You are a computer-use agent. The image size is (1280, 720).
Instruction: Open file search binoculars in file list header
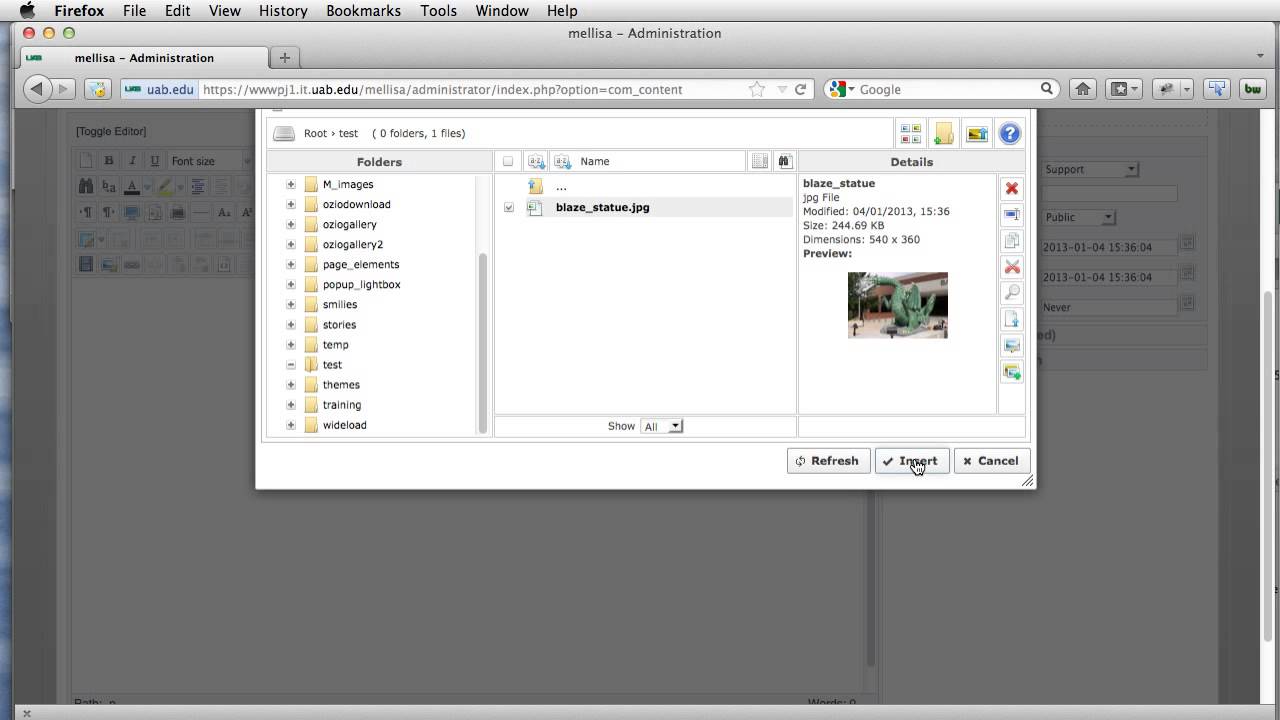(x=784, y=161)
